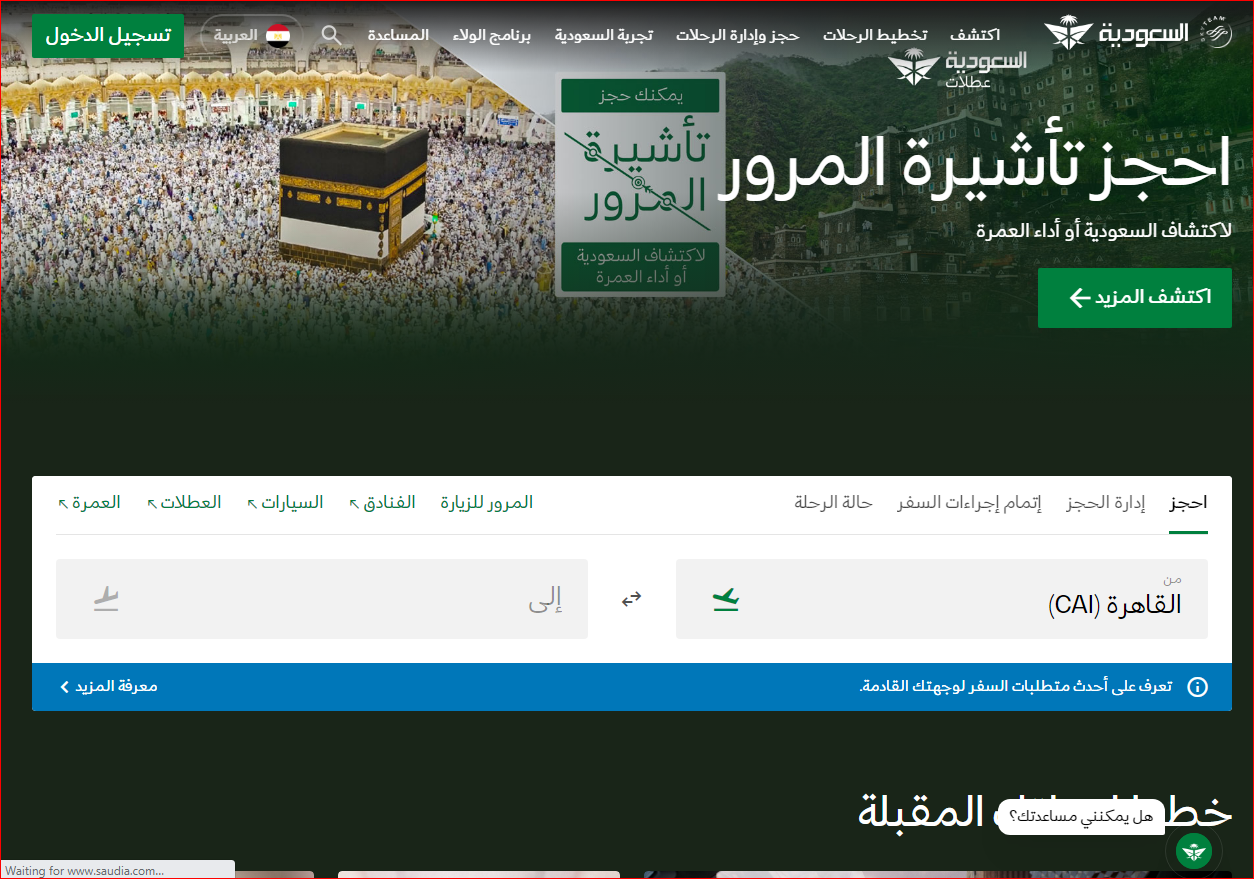Switch to the حالة الرحلة tab
This screenshot has height=879, width=1254.
click(x=833, y=502)
